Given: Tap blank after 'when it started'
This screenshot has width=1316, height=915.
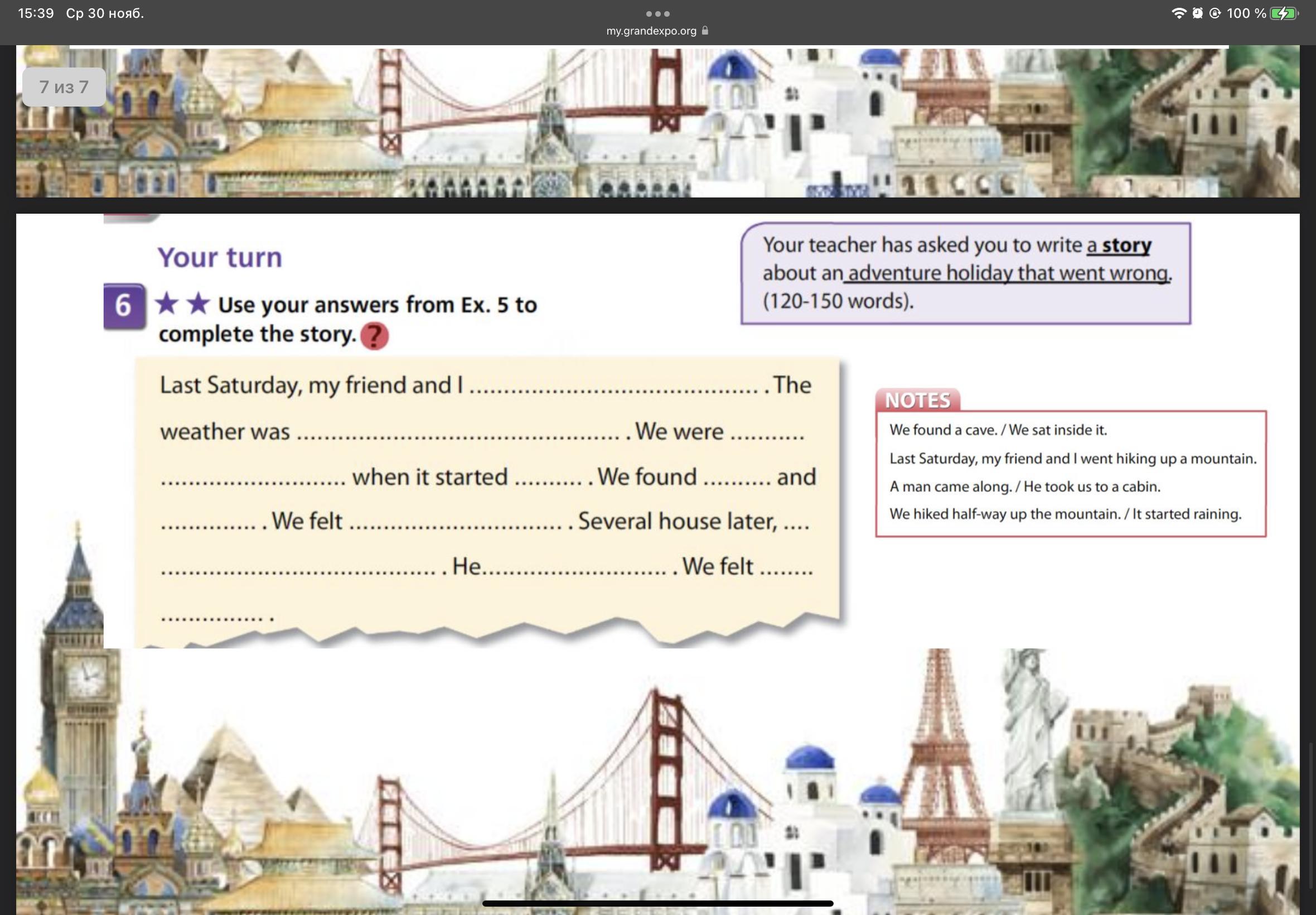Looking at the screenshot, I should click(548, 483).
